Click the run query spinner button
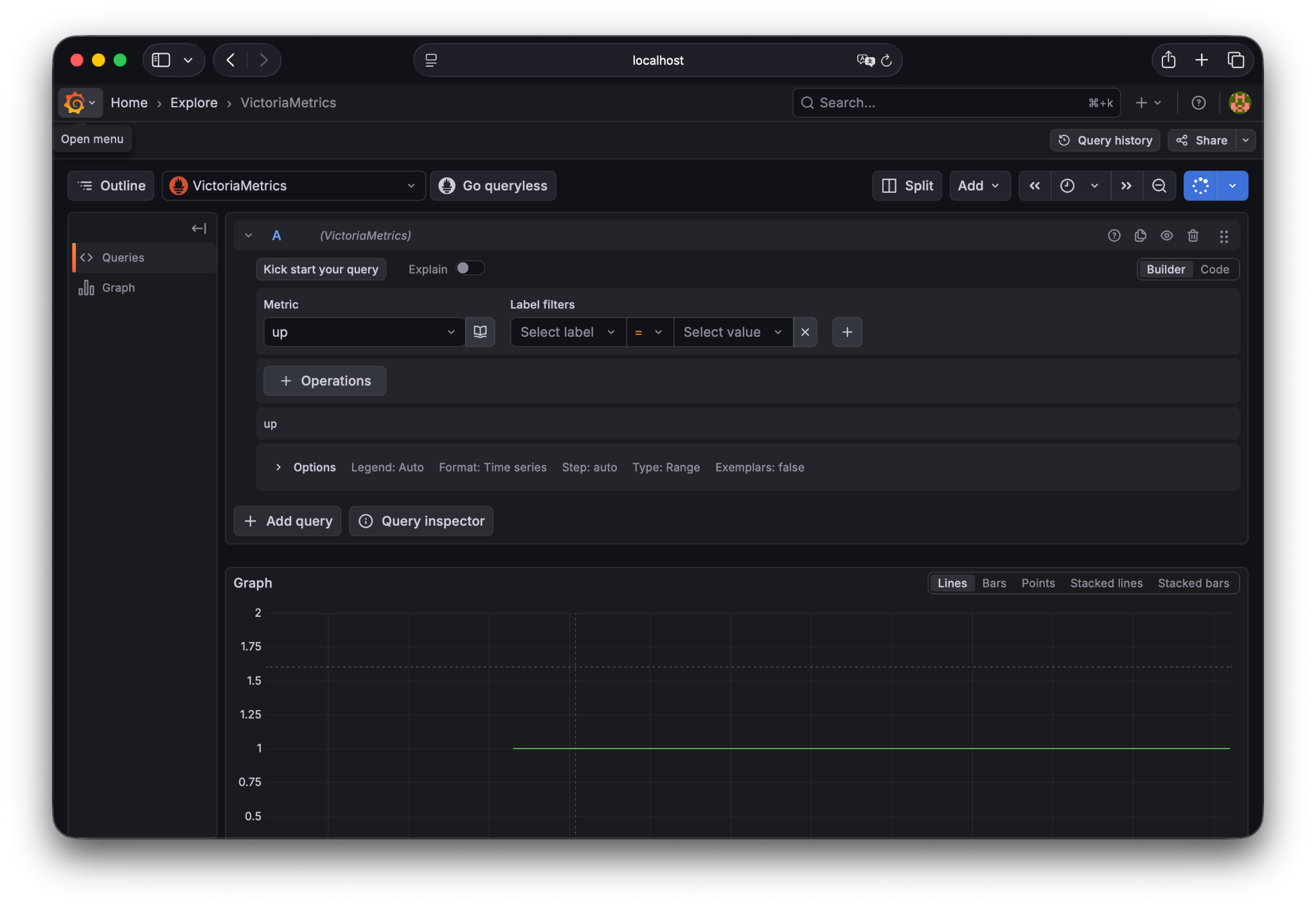 tap(1200, 186)
